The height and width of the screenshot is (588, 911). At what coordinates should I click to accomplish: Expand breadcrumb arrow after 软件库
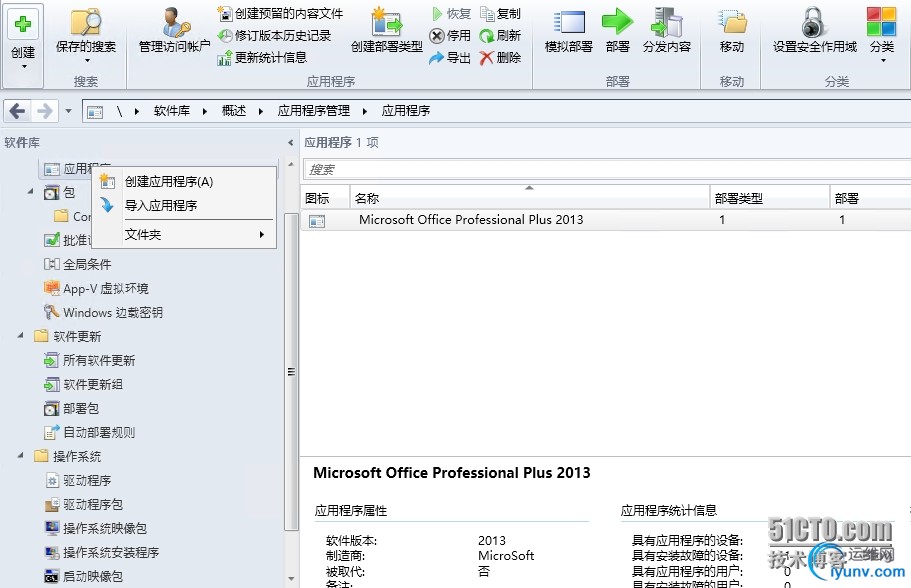click(x=205, y=111)
